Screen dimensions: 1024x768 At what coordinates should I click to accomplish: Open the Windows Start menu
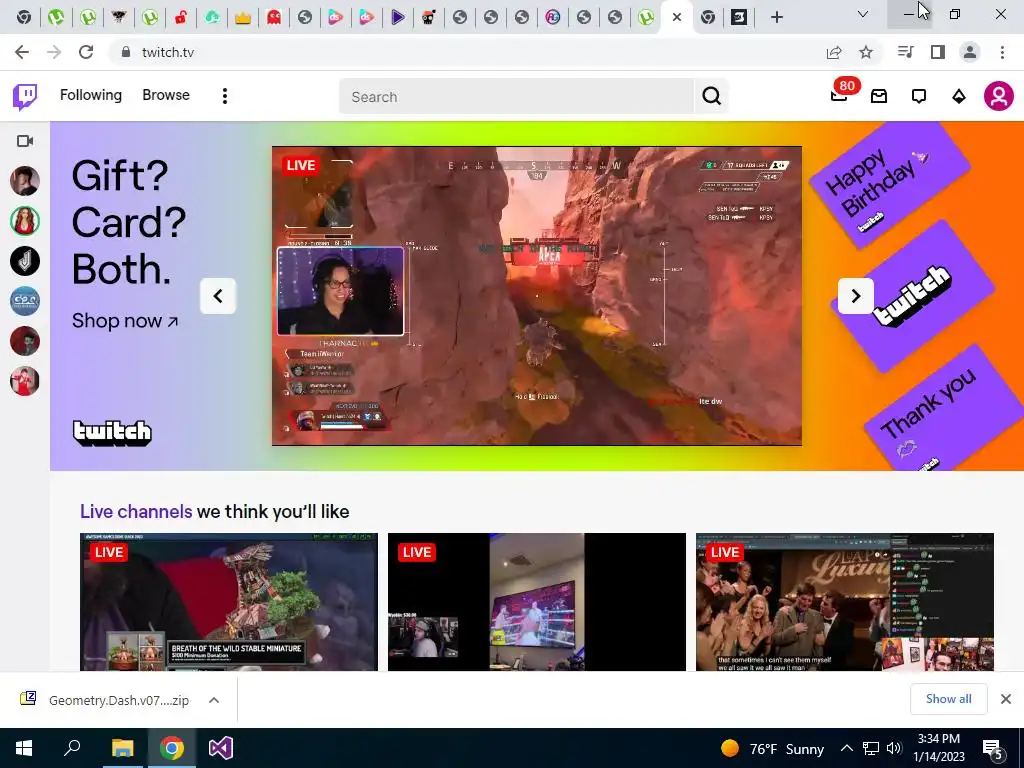coord(24,748)
